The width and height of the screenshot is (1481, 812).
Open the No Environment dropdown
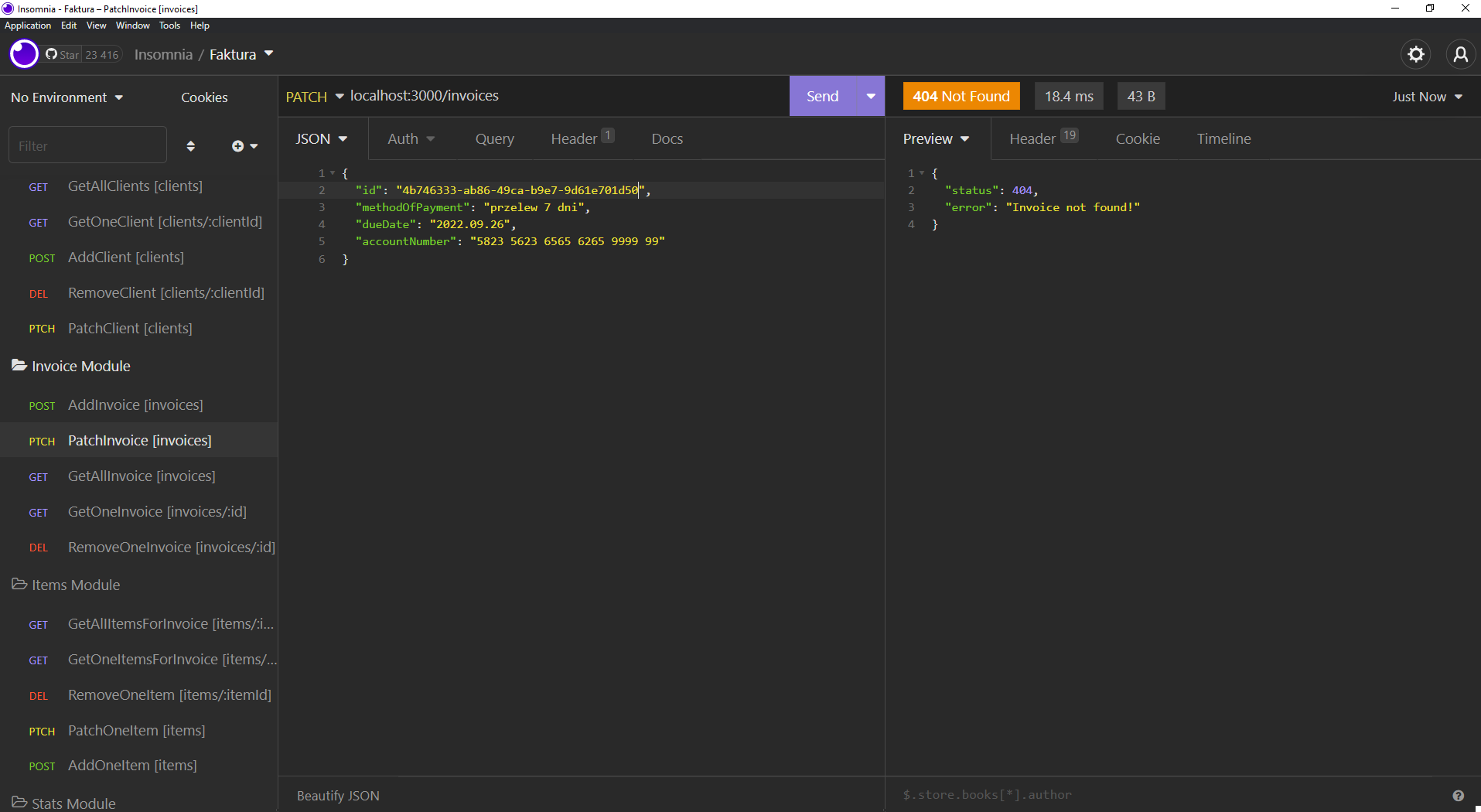67,97
